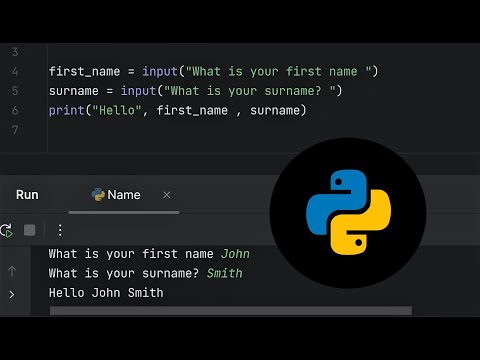Viewport: 480px width, 360px height.
Task: Click the entered value John in console
Action: pyautogui.click(x=235, y=254)
